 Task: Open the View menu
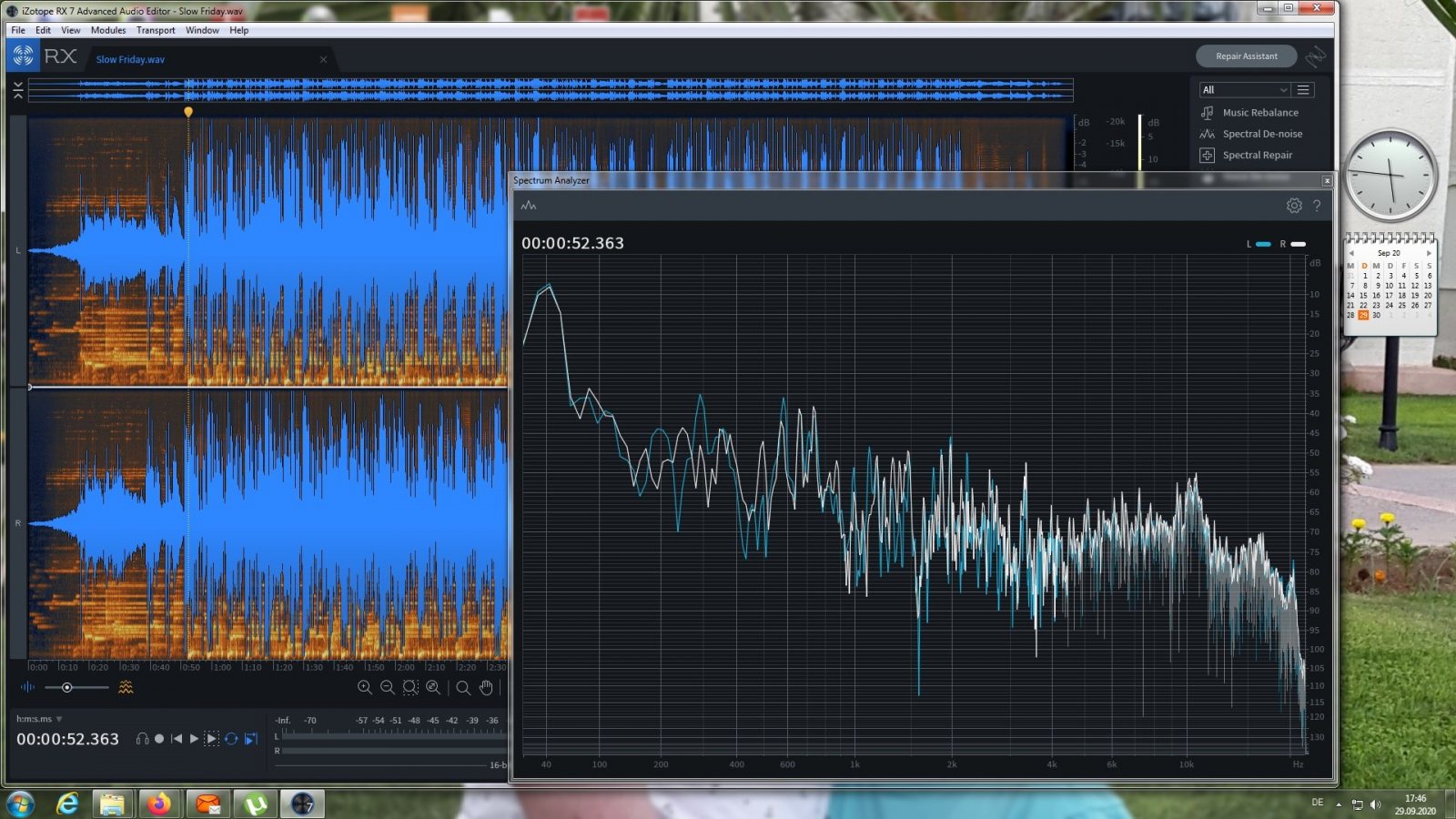(x=70, y=30)
